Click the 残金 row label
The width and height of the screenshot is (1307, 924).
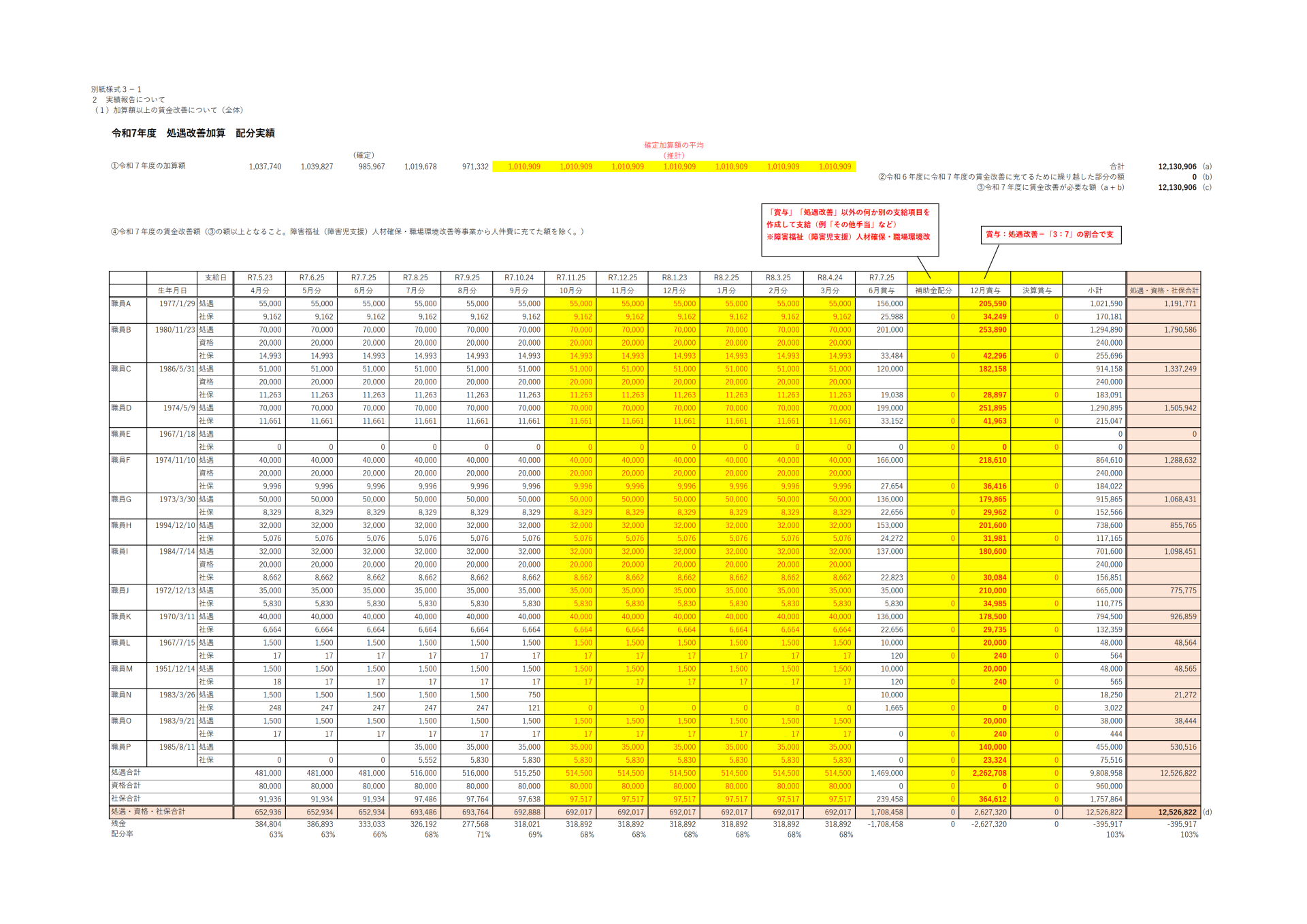pos(118,823)
